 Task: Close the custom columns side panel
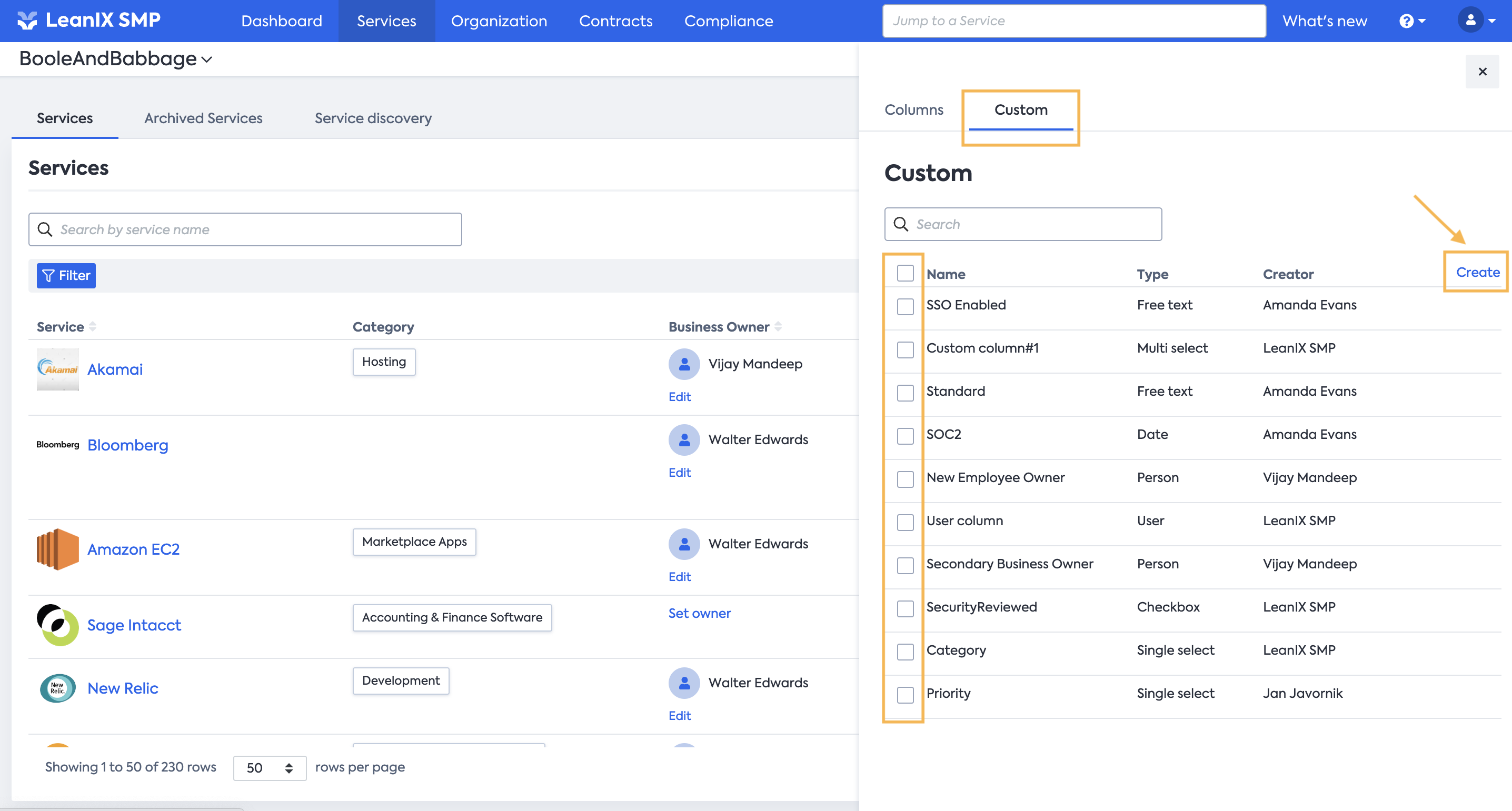(1482, 72)
